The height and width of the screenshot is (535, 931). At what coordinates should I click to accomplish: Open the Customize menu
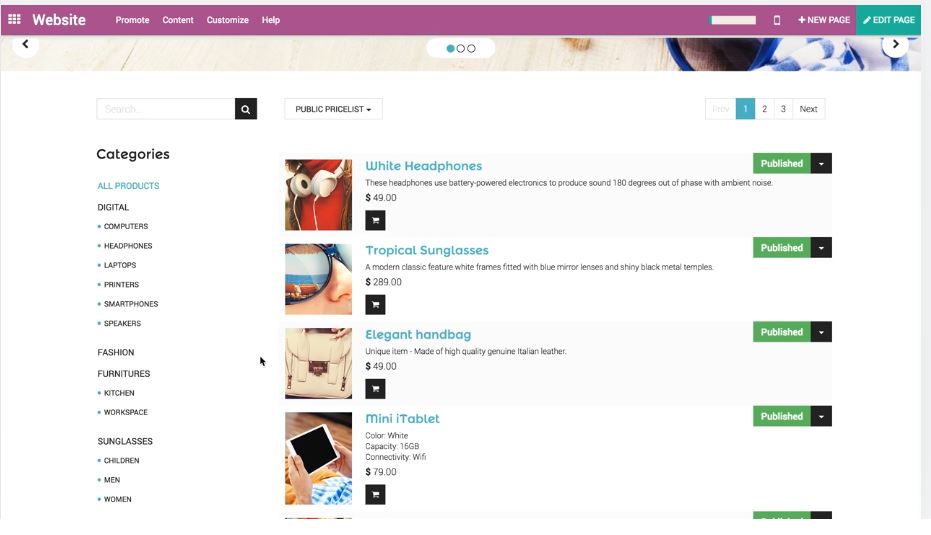[227, 20]
